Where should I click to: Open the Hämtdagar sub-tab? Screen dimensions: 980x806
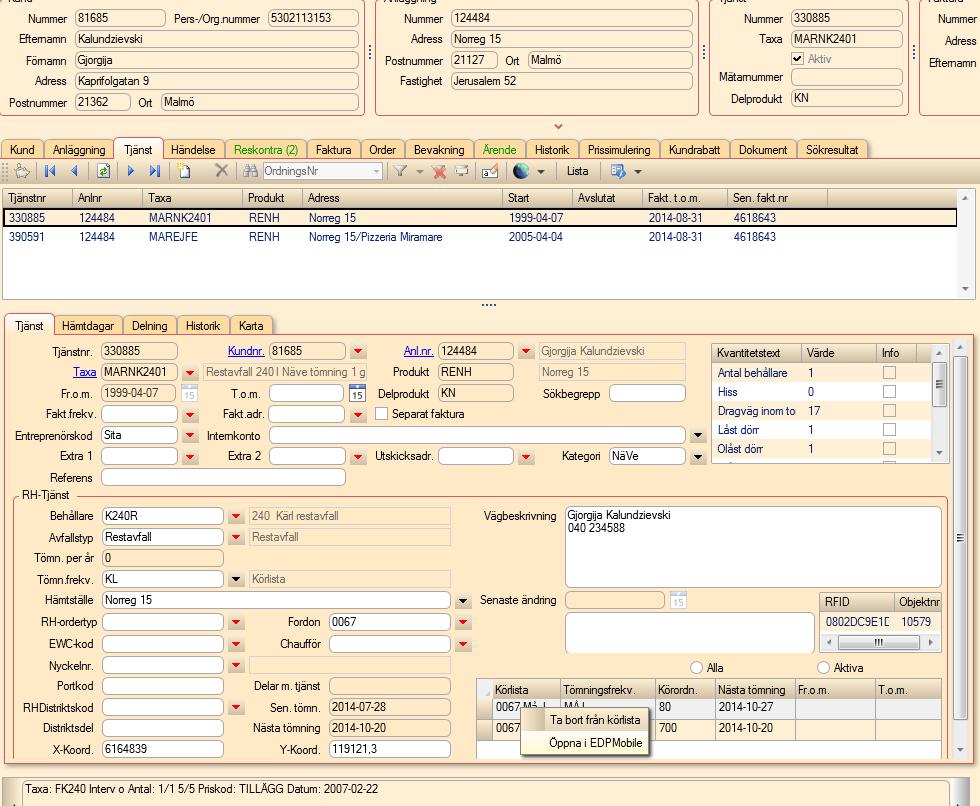[88, 326]
